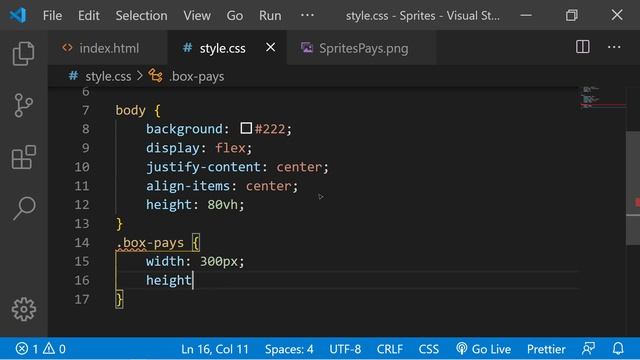Click the height text on line 16
This screenshot has width=640, height=360.
click(x=169, y=280)
